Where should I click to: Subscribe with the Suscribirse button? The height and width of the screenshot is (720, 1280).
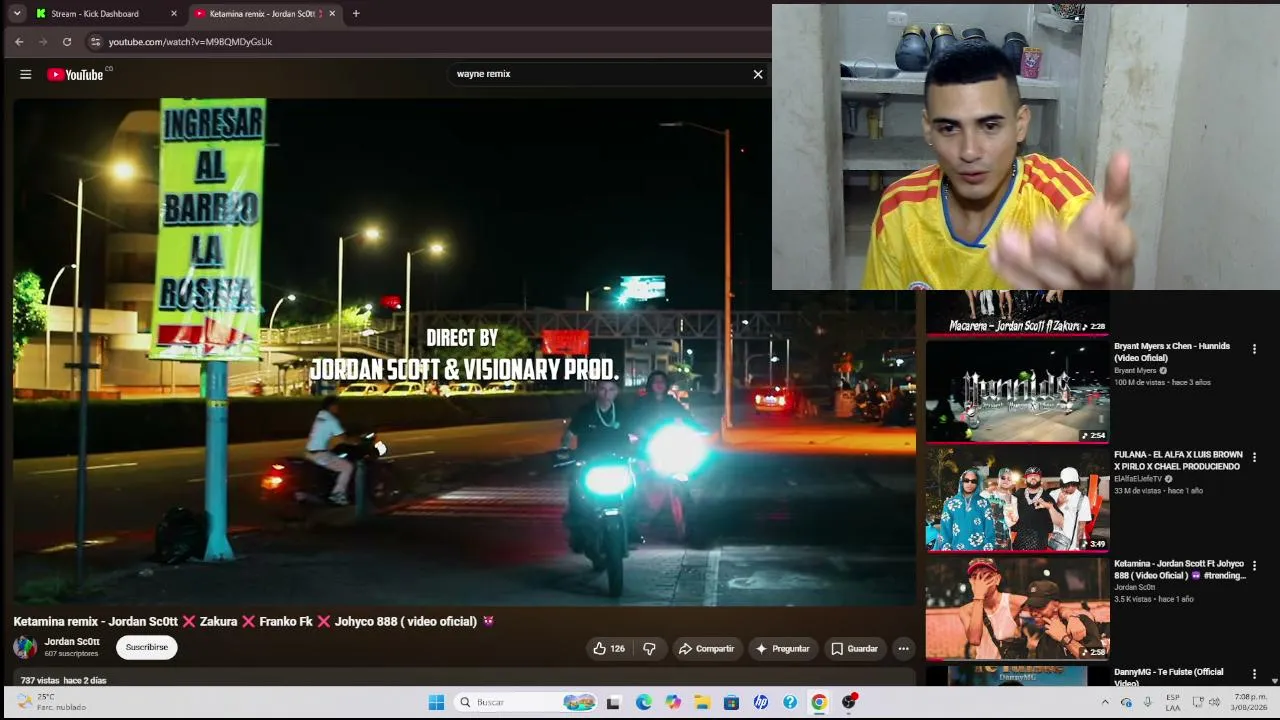(147, 647)
